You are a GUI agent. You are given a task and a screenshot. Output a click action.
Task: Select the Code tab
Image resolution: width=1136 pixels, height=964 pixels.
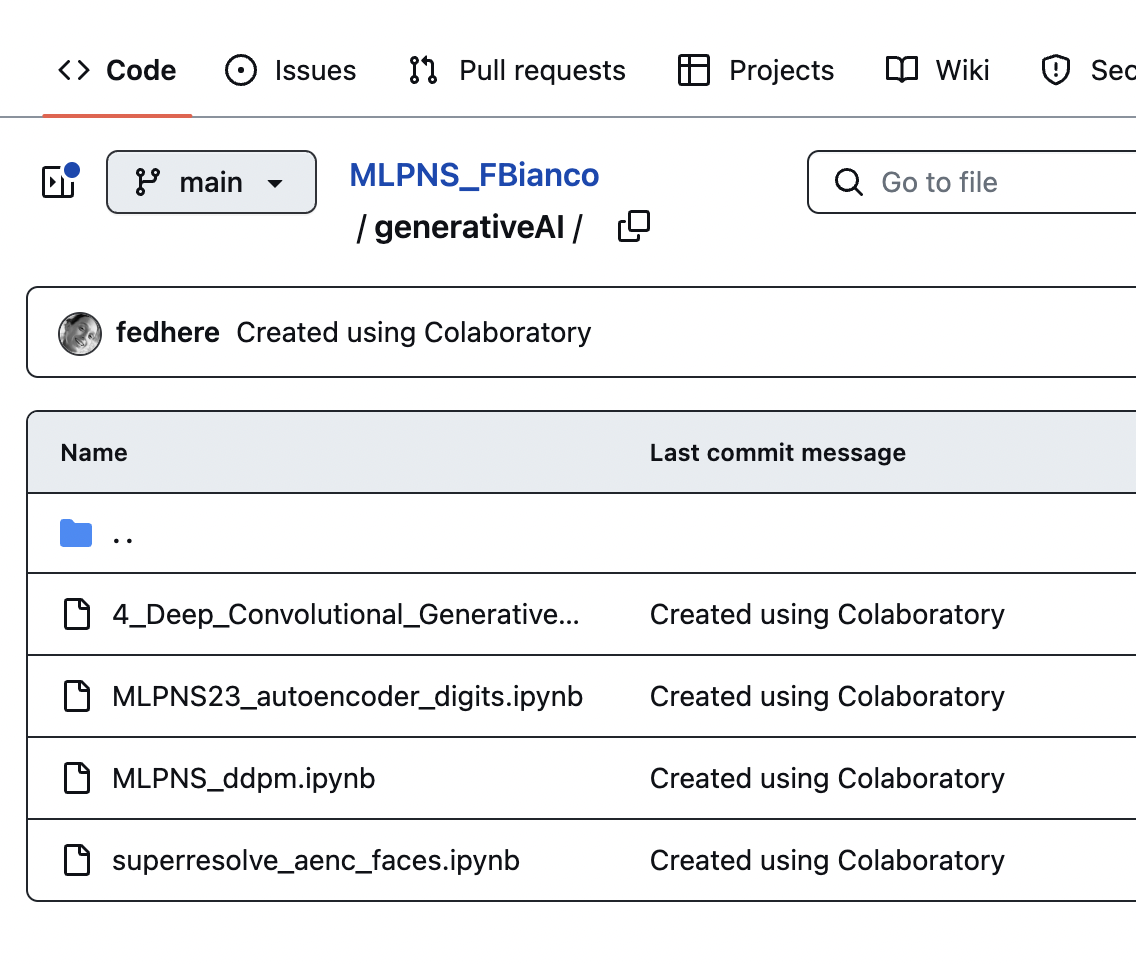[117, 70]
